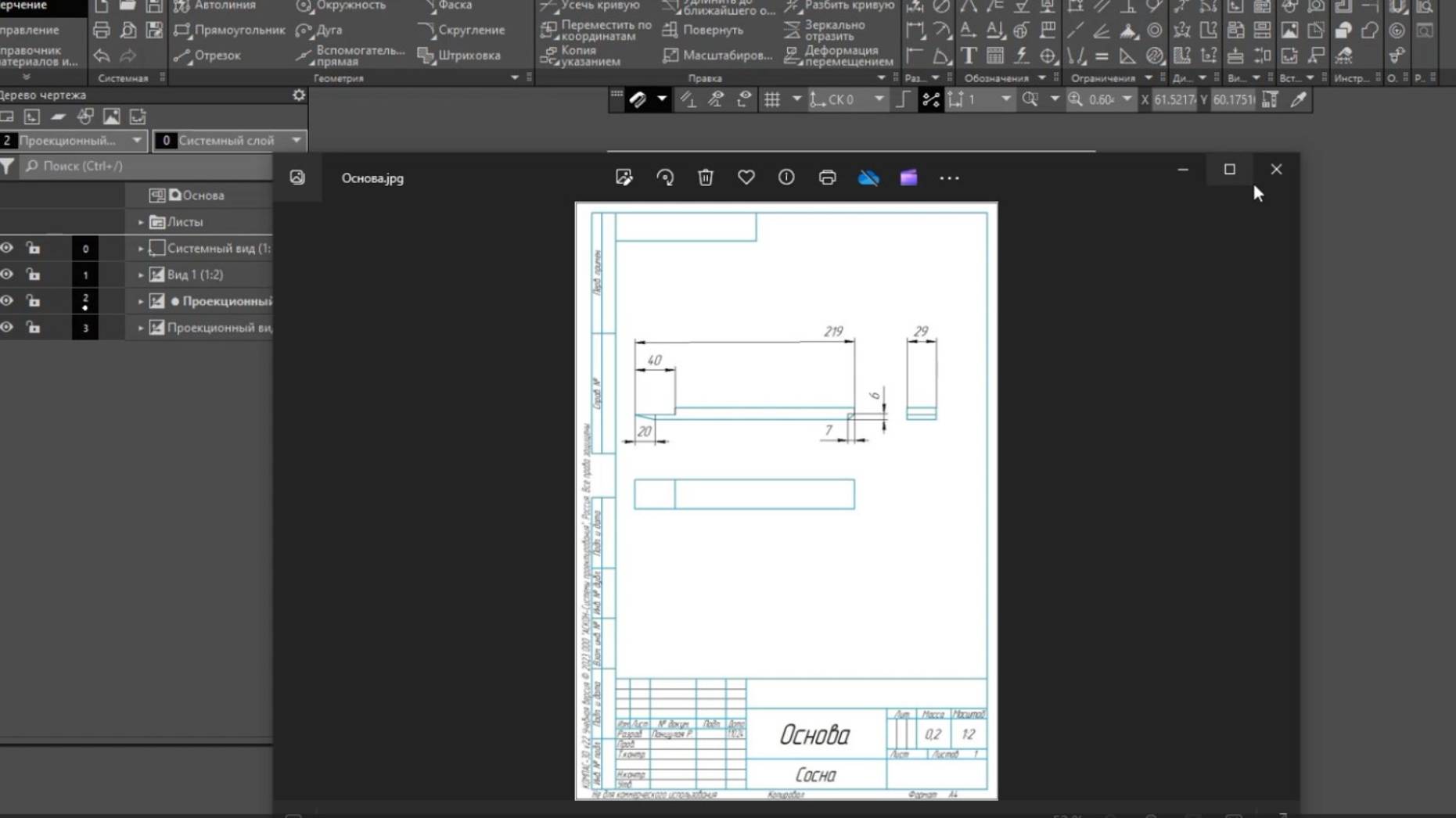The image size is (1456, 818).
Task: Hide the active Проекционный view row 2
Action: (x=7, y=301)
